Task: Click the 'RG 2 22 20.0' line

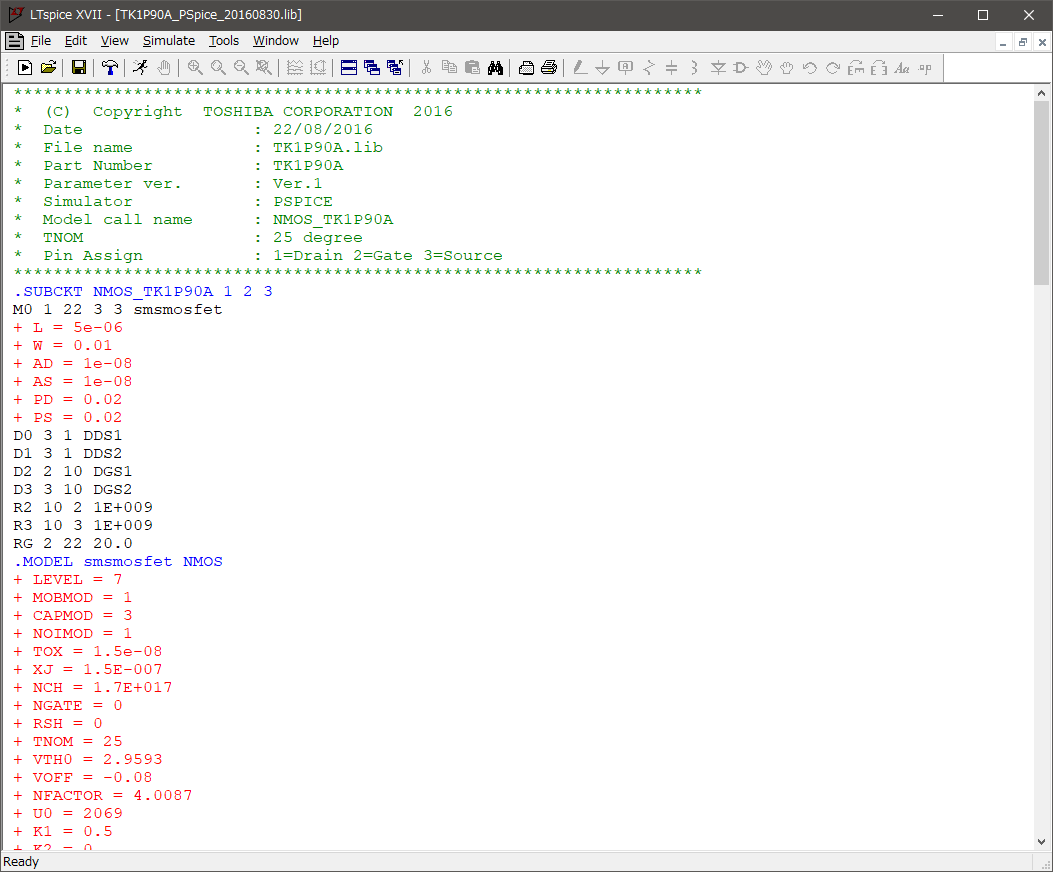Action: tap(73, 543)
